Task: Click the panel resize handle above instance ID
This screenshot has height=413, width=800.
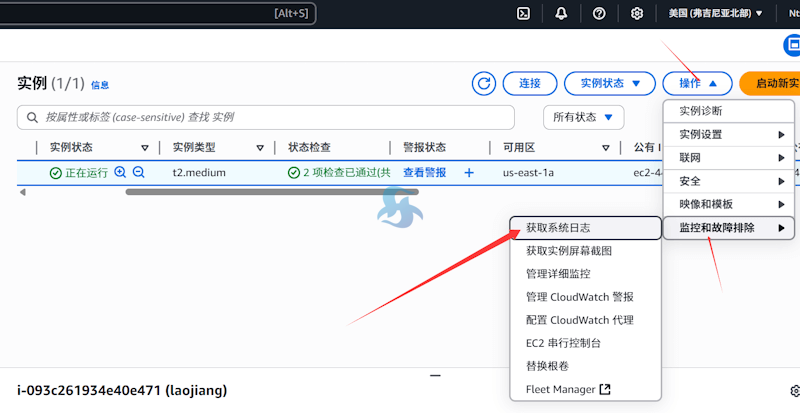Action: tap(435, 375)
